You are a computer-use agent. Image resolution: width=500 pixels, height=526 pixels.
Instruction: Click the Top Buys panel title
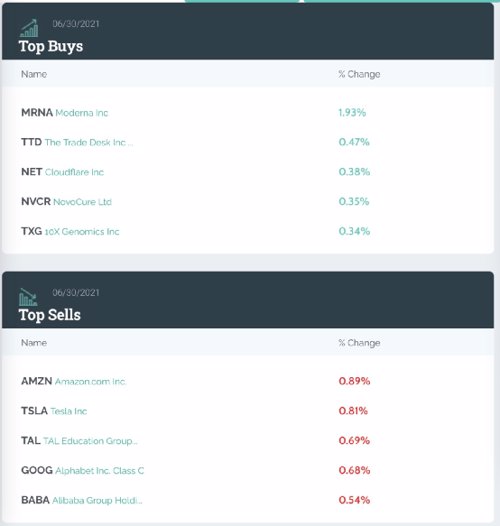51,46
